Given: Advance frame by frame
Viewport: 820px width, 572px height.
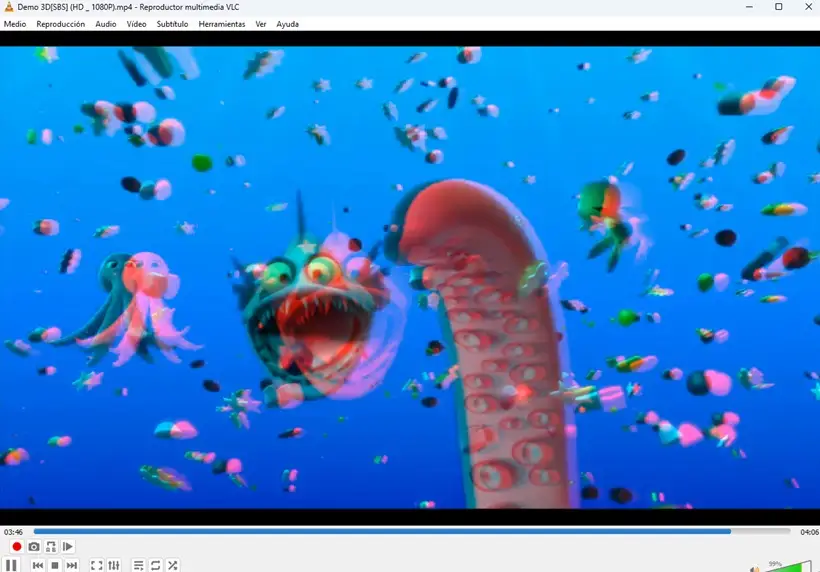Looking at the screenshot, I should point(68,546).
